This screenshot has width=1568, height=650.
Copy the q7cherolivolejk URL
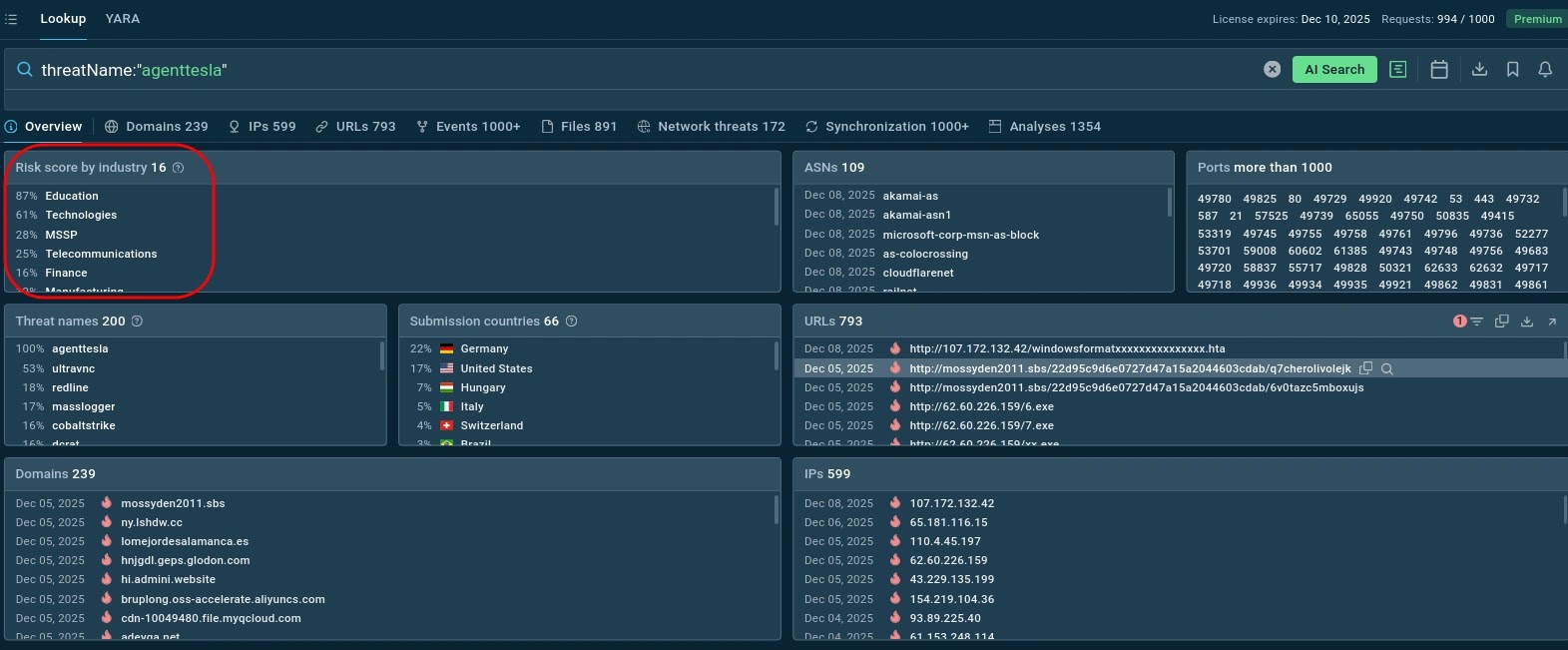click(x=1366, y=368)
